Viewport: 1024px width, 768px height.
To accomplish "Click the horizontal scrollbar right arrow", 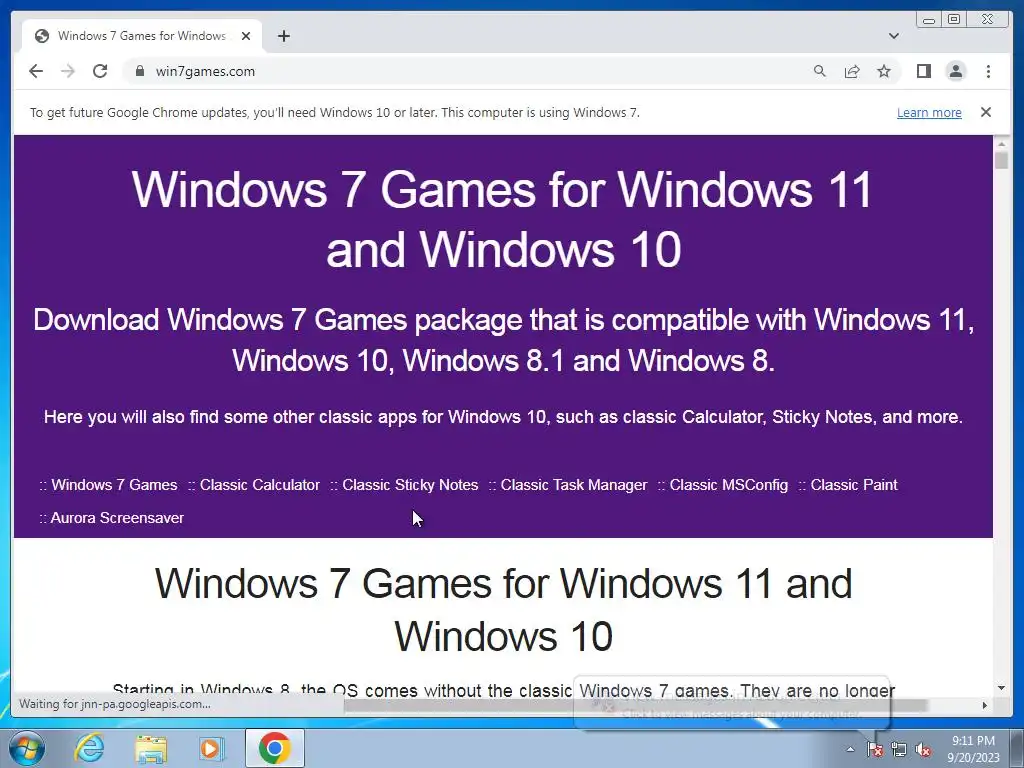I will (x=985, y=705).
